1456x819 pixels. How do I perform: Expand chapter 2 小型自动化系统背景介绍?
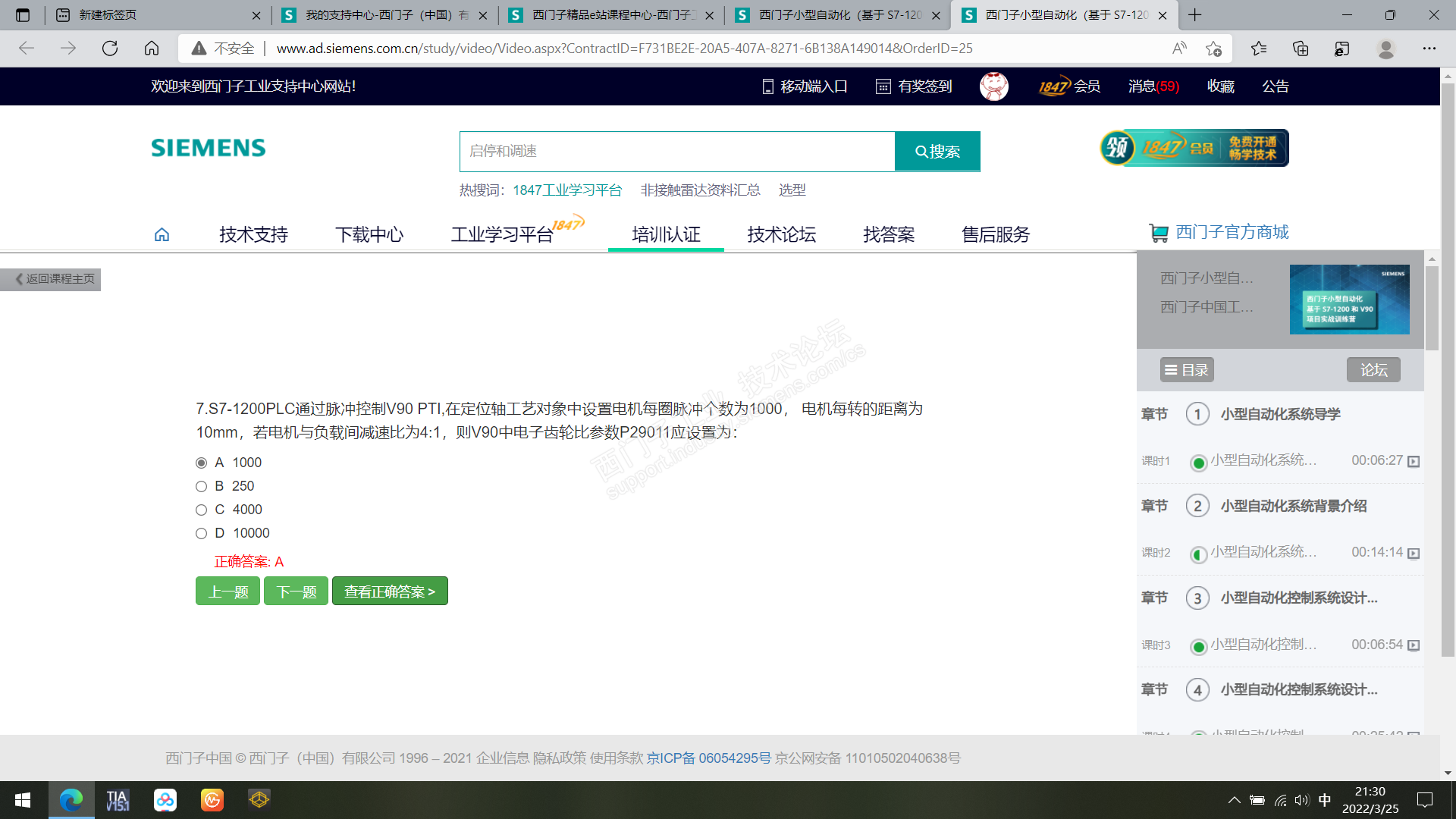1292,506
